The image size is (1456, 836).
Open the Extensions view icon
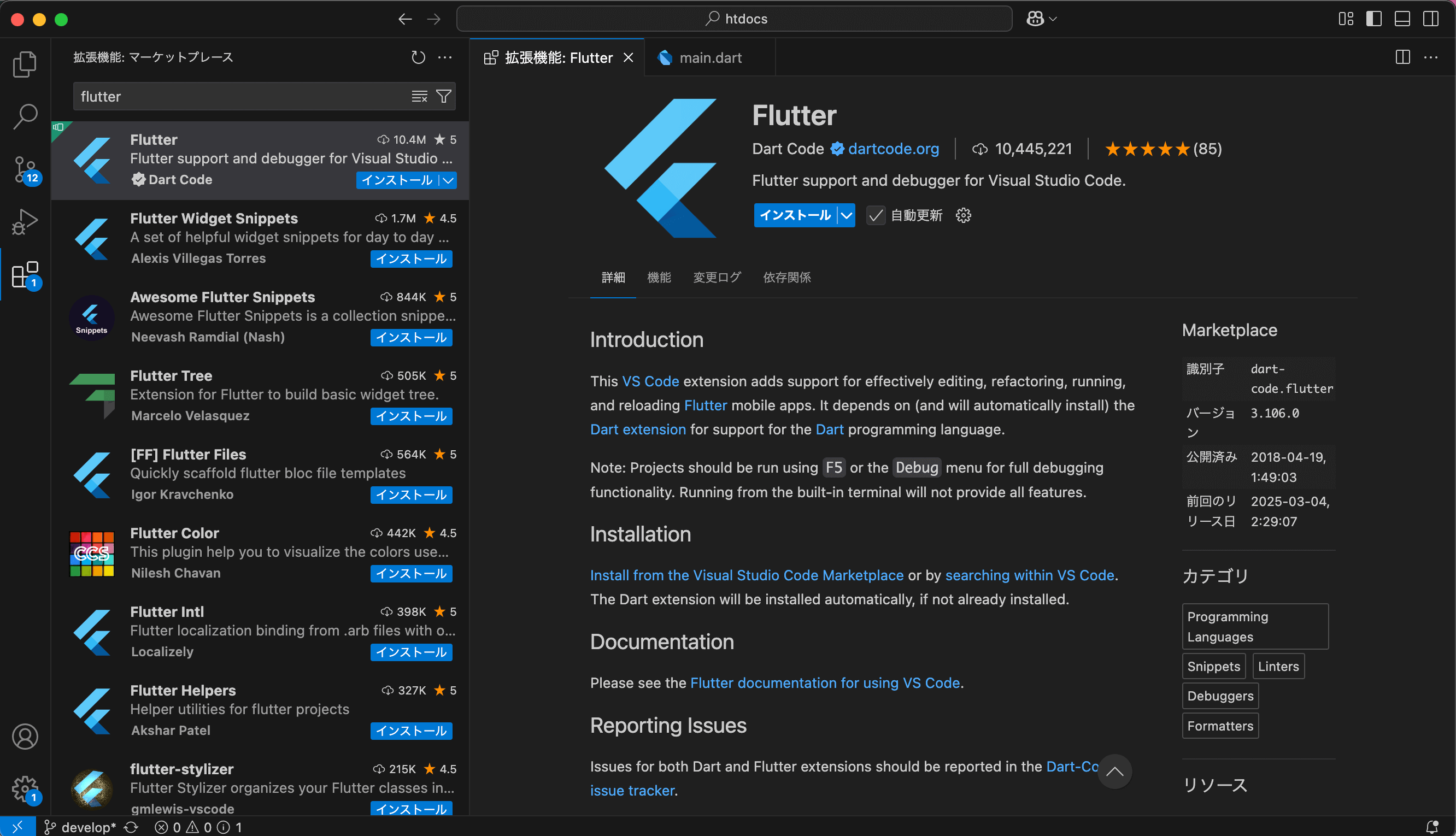(x=25, y=275)
